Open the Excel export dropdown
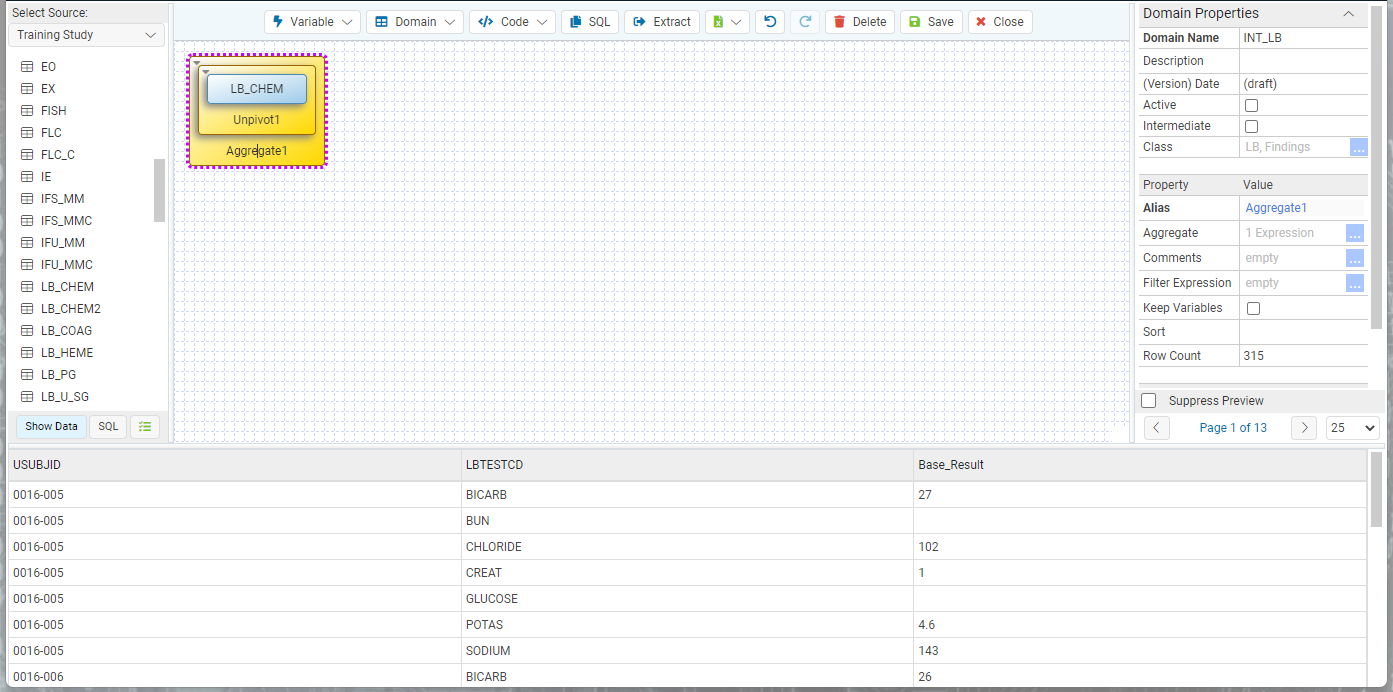Viewport: 1393px width, 692px height. (727, 22)
